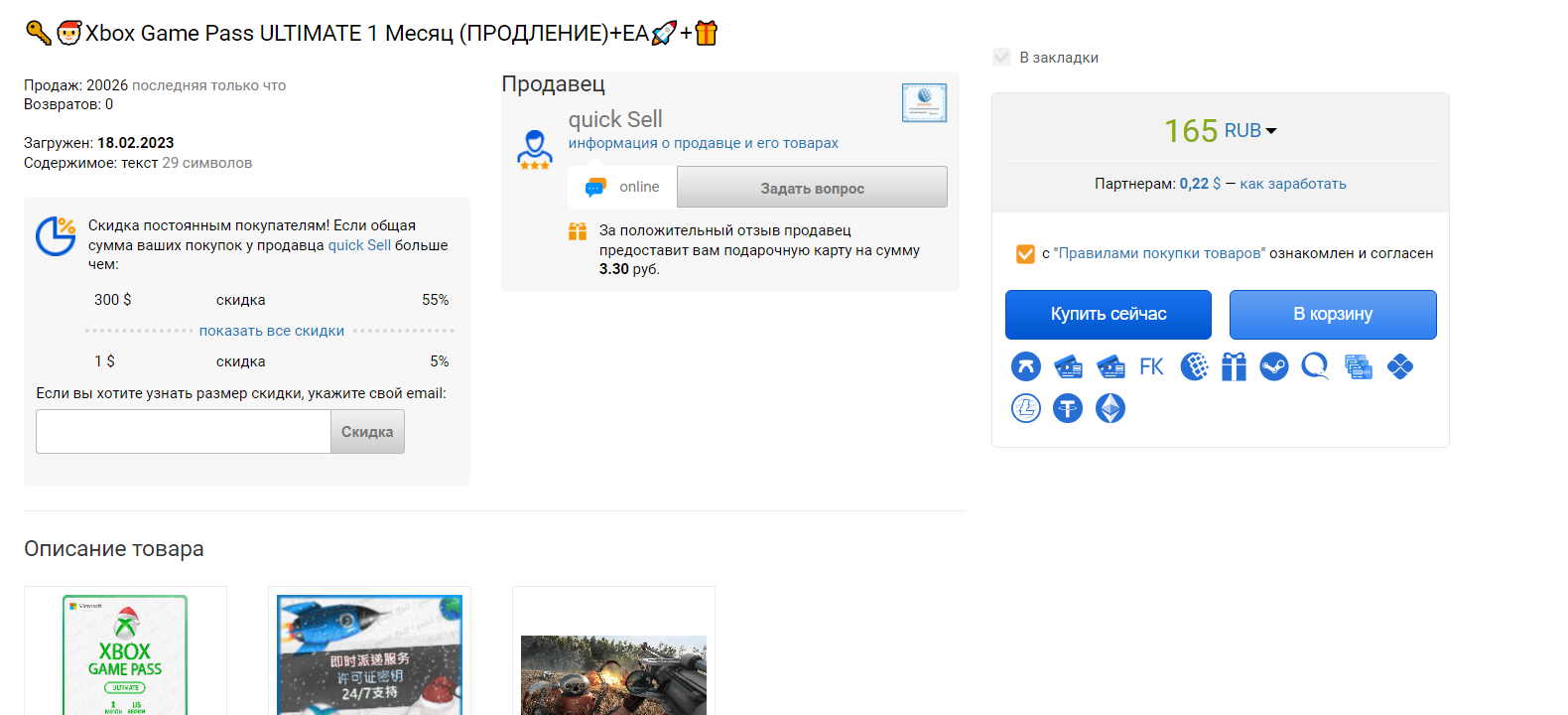Open 'информация о продавце и его товарах'
Viewport: 1568px width, 715px height.
click(704, 143)
